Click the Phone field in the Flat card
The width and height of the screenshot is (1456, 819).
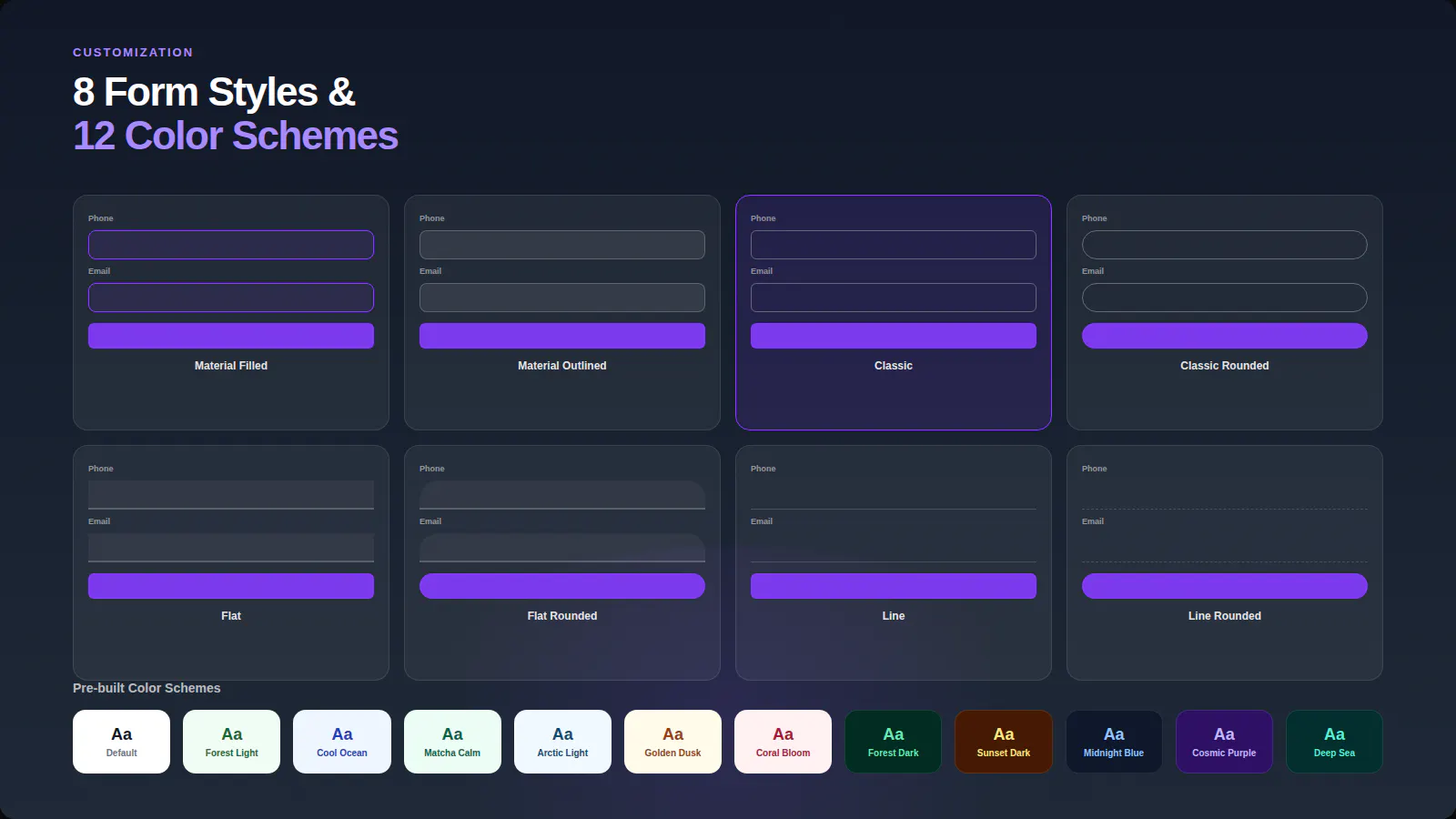pos(231,495)
